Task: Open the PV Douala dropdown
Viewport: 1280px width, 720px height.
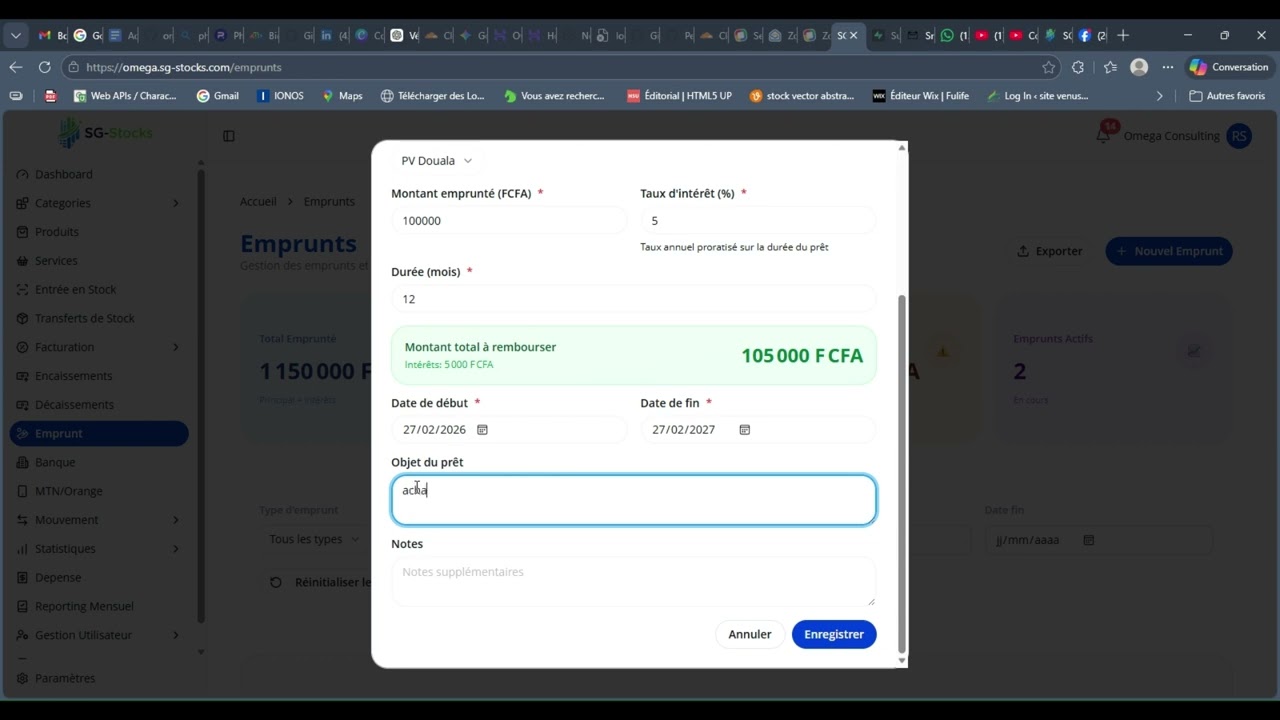Action: coord(436,161)
